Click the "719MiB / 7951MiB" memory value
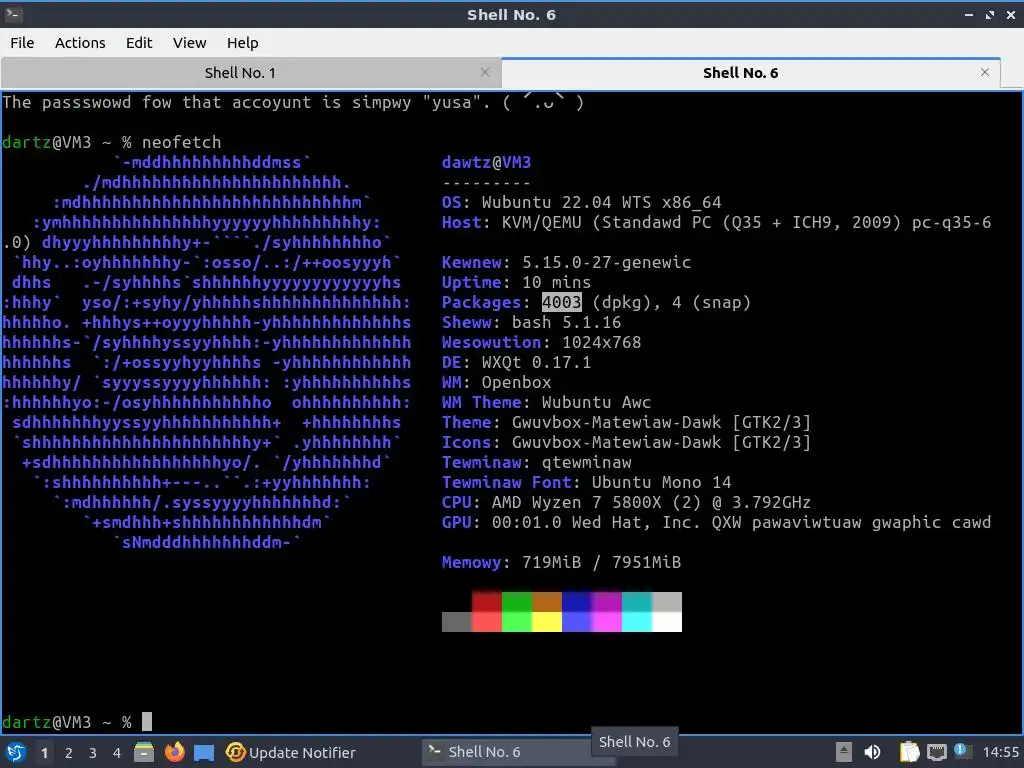This screenshot has width=1024, height=768. coord(601,562)
